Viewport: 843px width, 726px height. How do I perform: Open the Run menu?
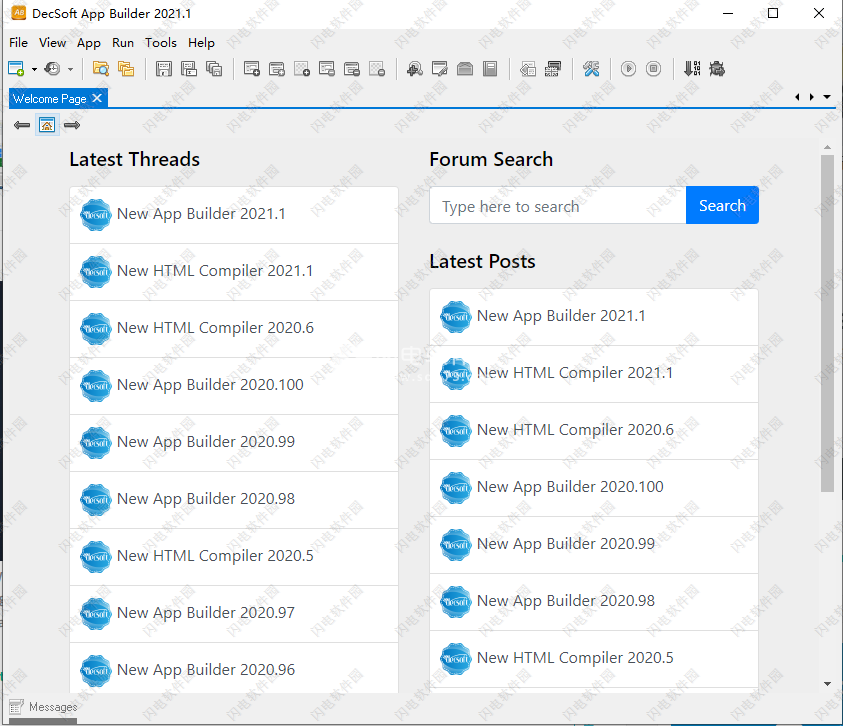point(123,42)
